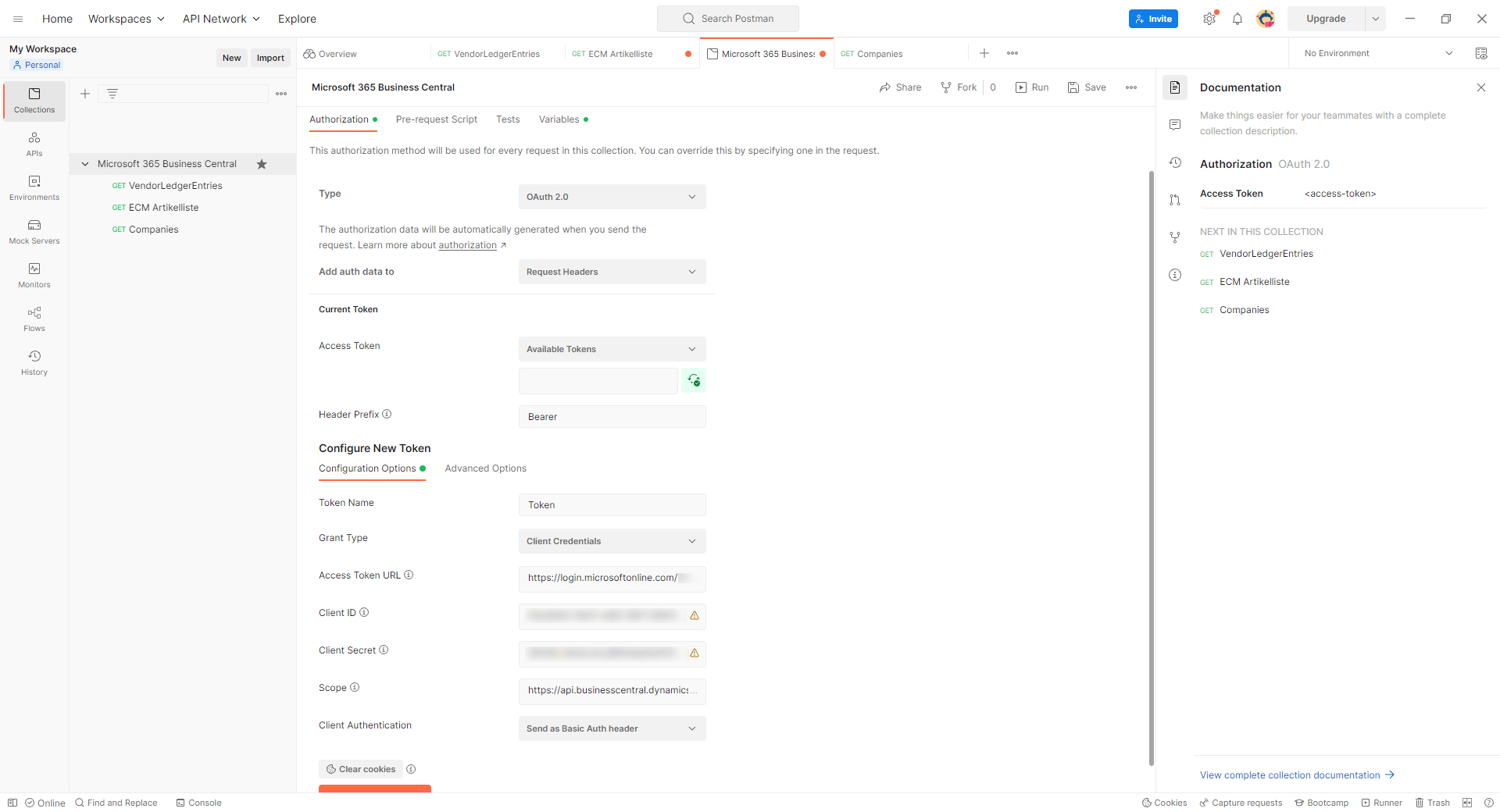
Task: Open the Flows sidebar panel
Action: (x=34, y=319)
